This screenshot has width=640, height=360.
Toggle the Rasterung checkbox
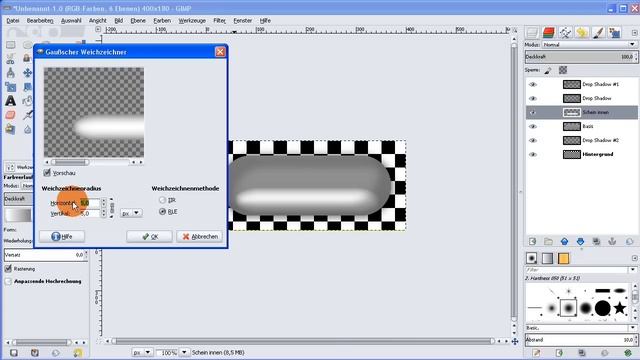pos(8,269)
